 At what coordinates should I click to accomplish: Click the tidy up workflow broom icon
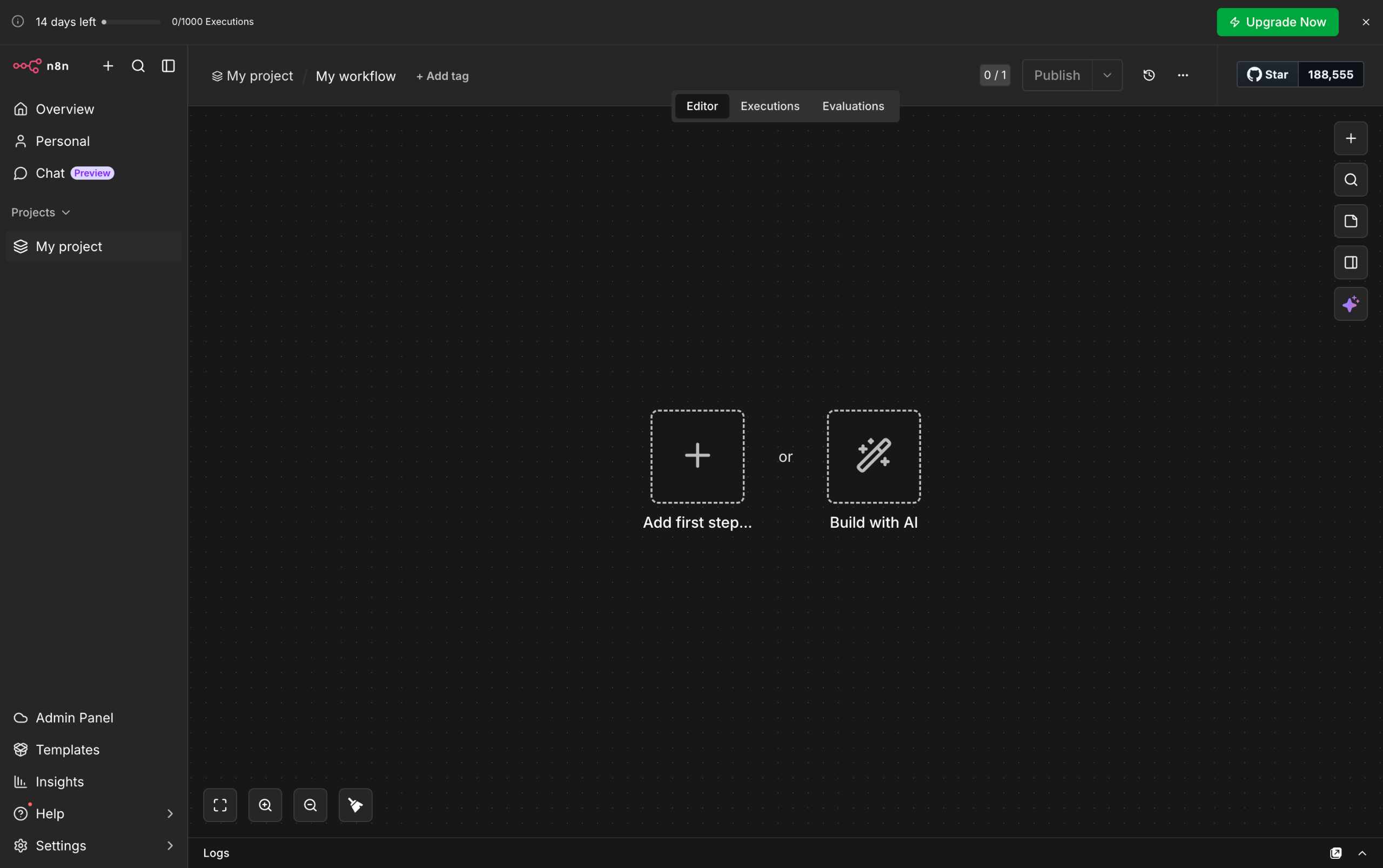pos(355,805)
